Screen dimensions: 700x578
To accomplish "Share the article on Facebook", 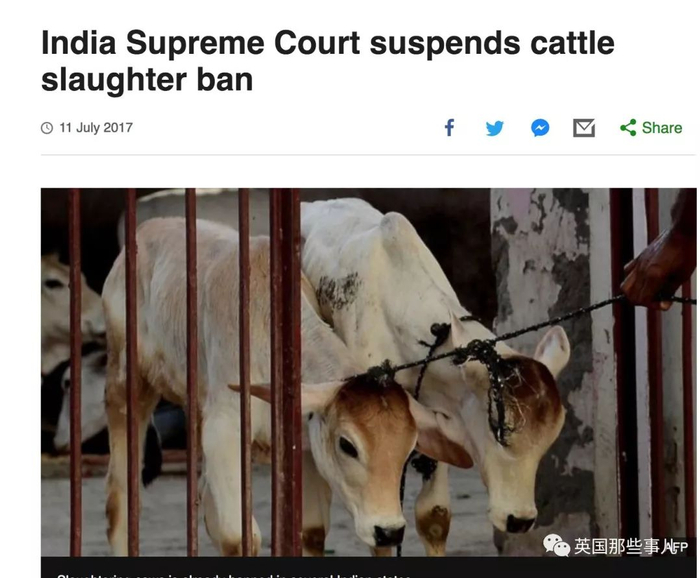I will 450,128.
